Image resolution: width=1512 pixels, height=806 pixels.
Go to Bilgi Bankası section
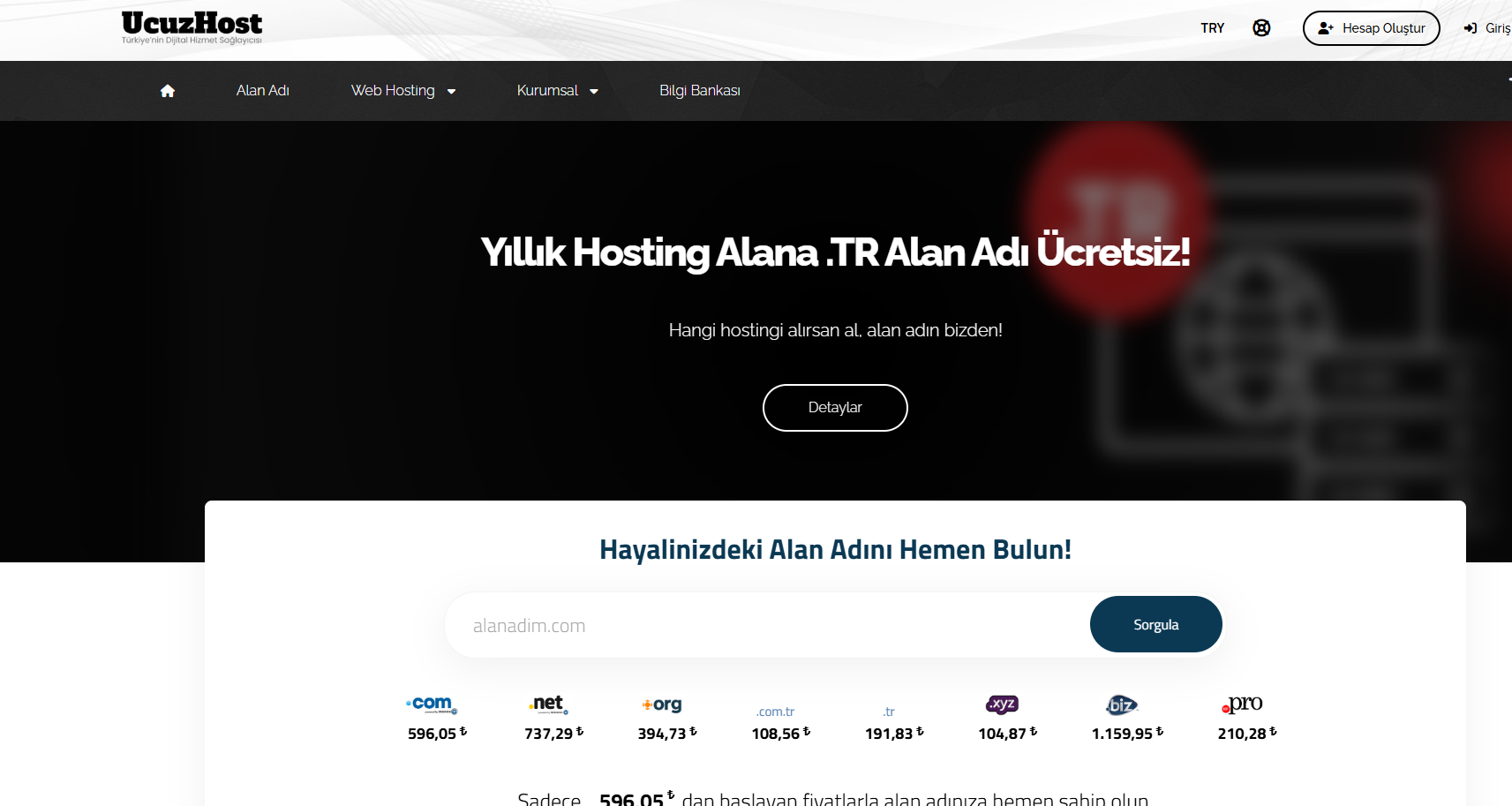[700, 90]
